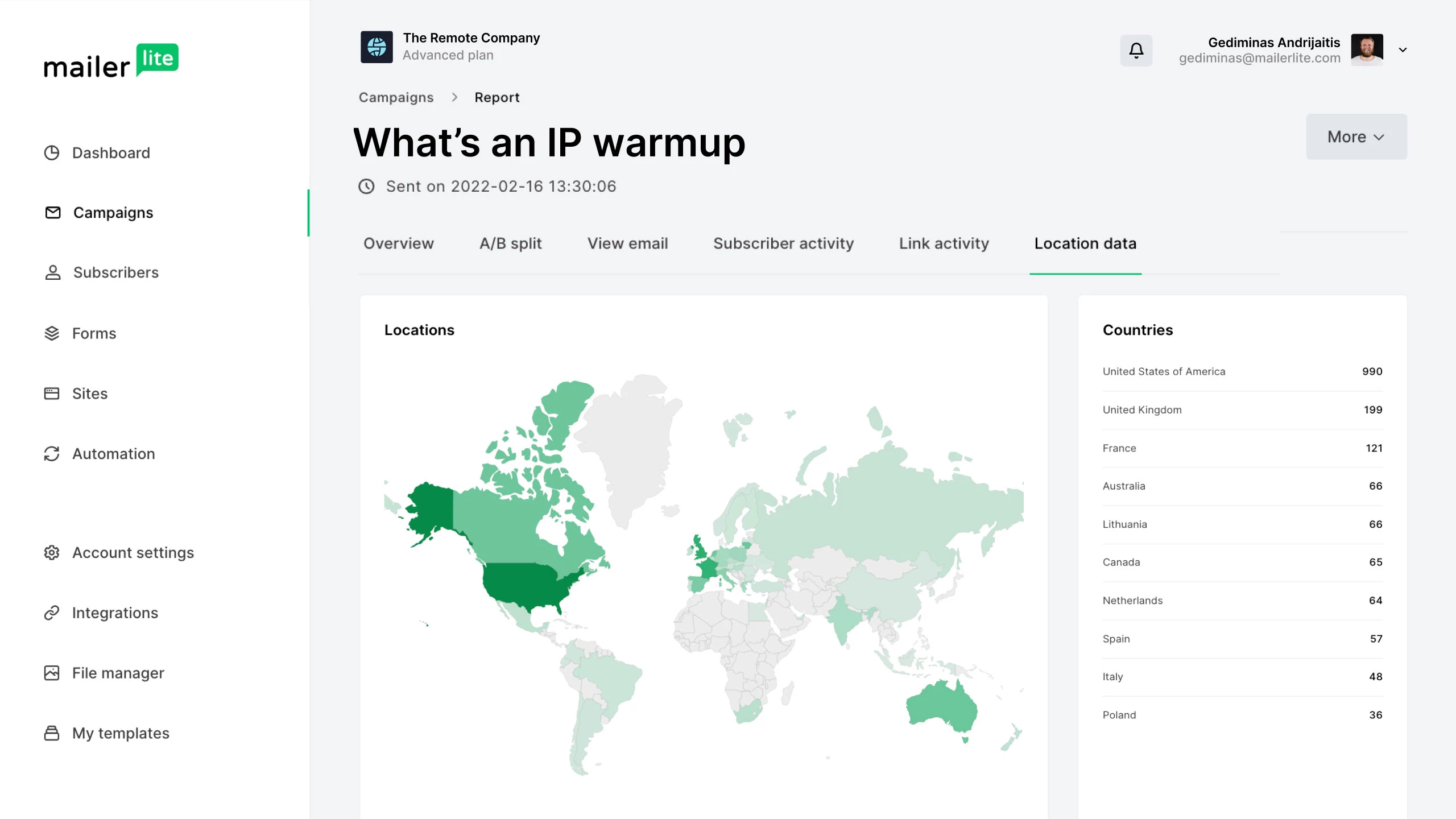Click the Campaigns breadcrumb link
This screenshot has height=819, width=1456.
click(x=396, y=97)
